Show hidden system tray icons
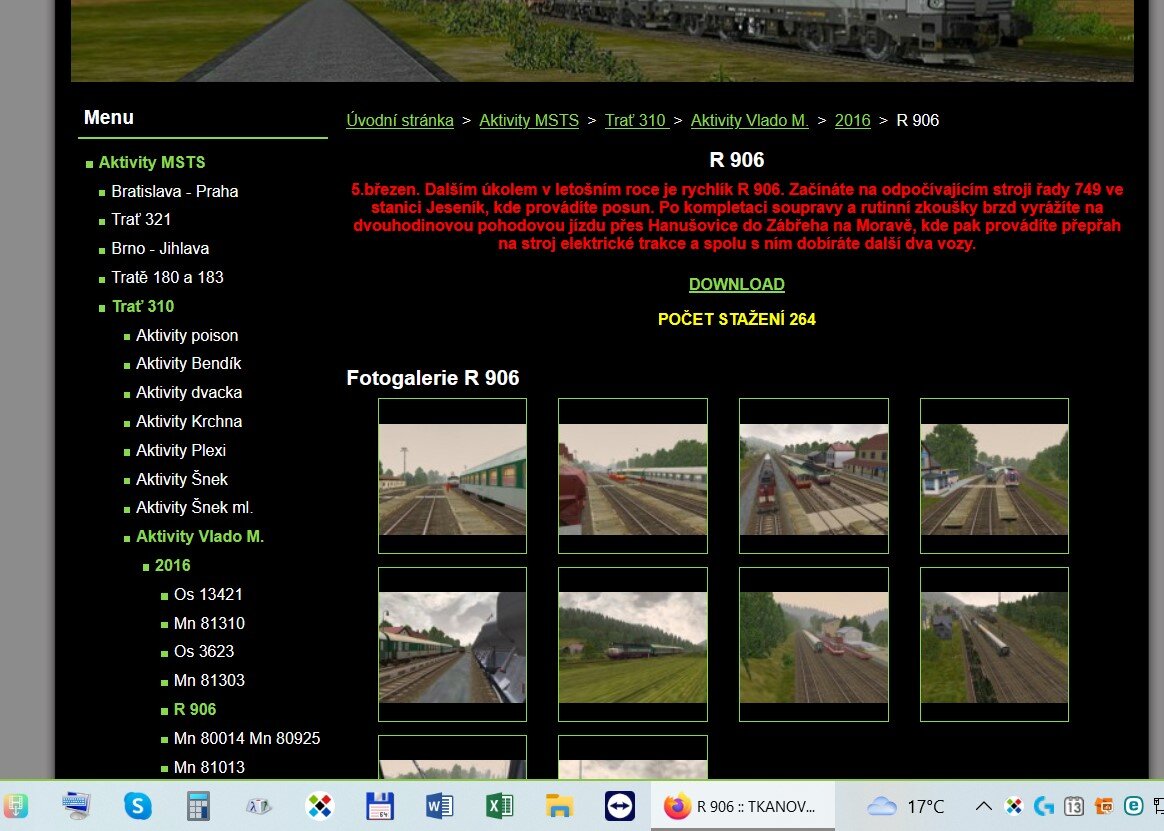 click(x=984, y=806)
